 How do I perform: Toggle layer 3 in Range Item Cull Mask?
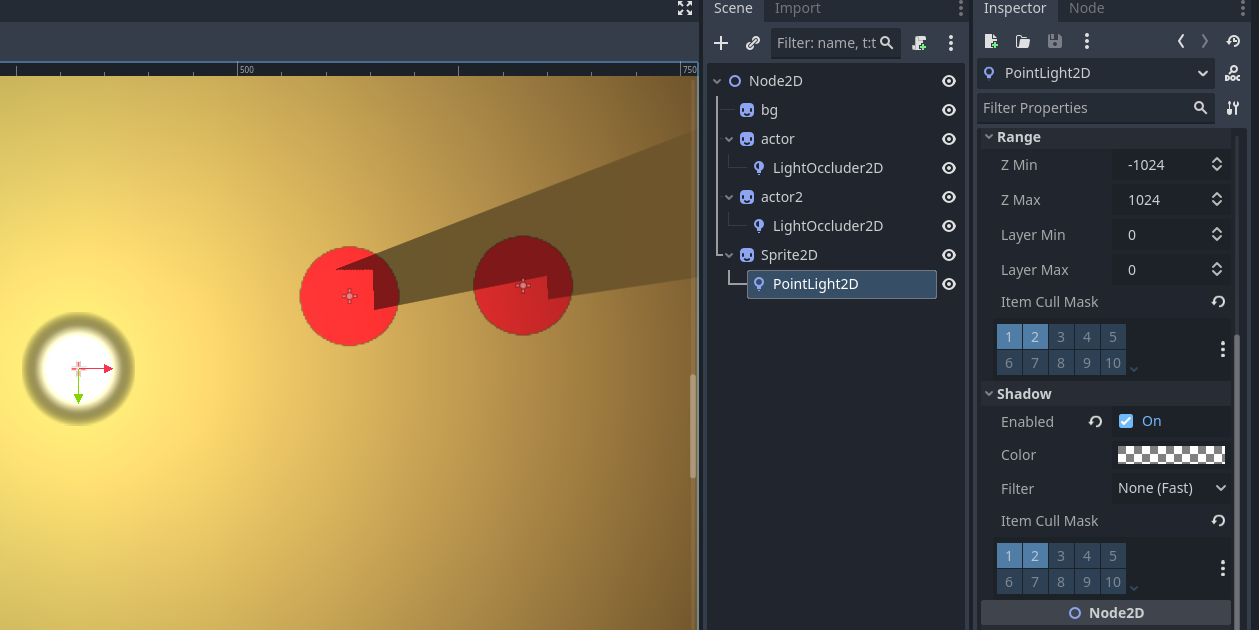1061,337
